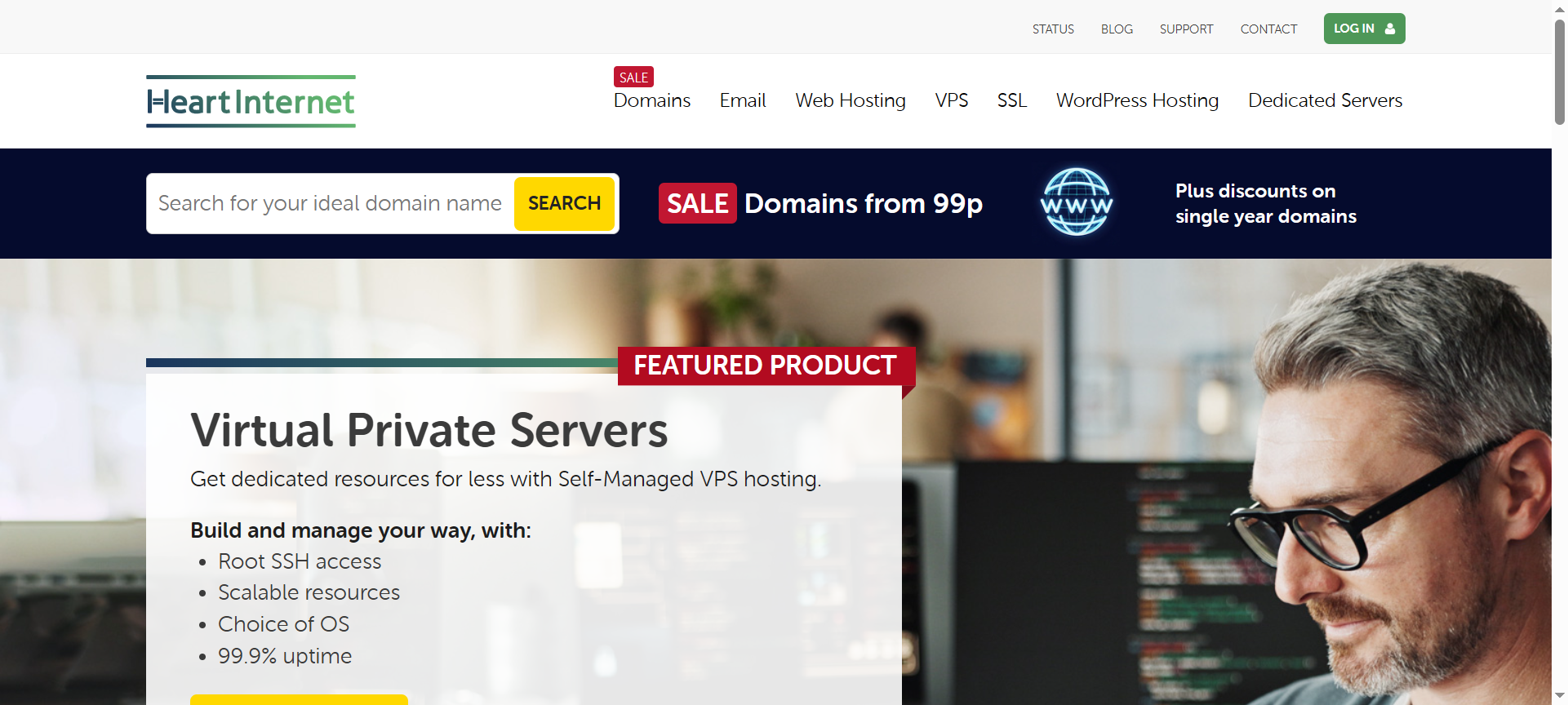Viewport: 1568px width, 705px height.
Task: Click the red SALE badge above Domains
Action: [633, 78]
